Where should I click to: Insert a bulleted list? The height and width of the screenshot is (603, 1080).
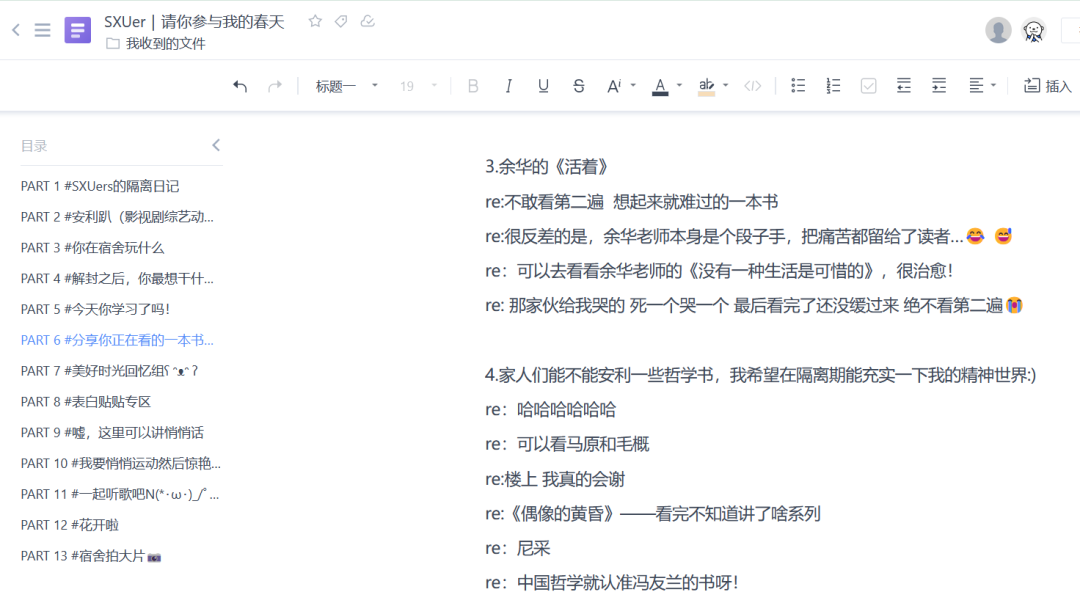click(x=798, y=86)
